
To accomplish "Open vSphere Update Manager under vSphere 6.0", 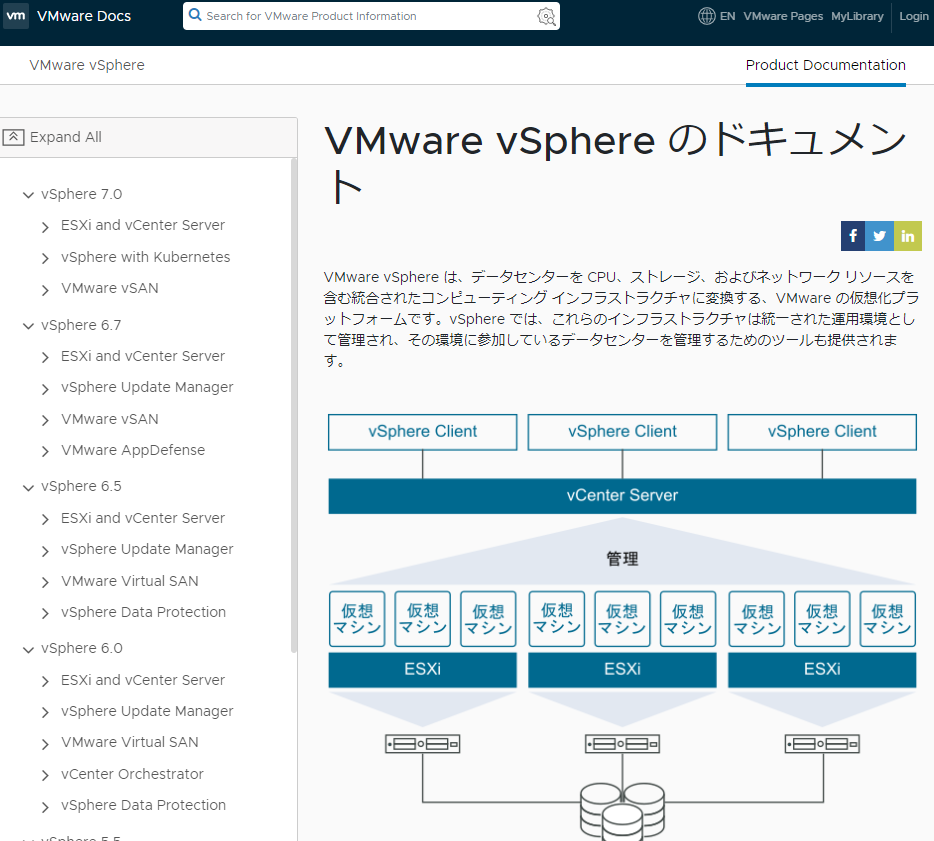I will pyautogui.click(x=147, y=711).
